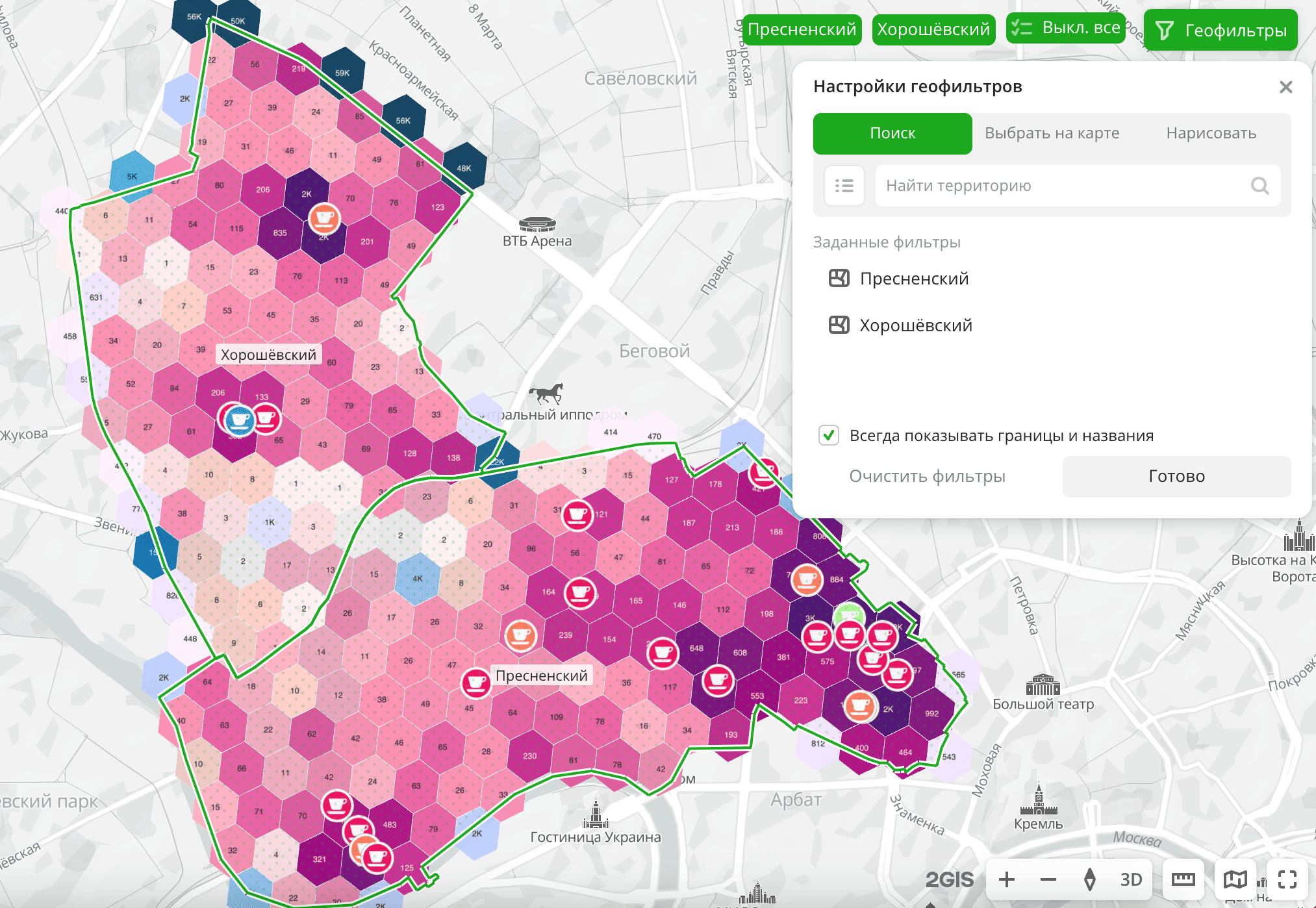Switch map to 3D view
Image resolution: width=1316 pixels, height=908 pixels.
pos(1131,879)
